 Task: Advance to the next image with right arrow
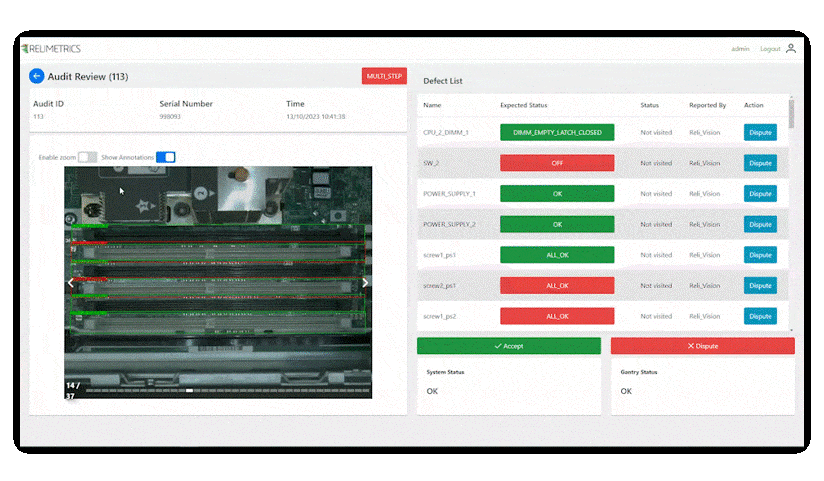(365, 283)
